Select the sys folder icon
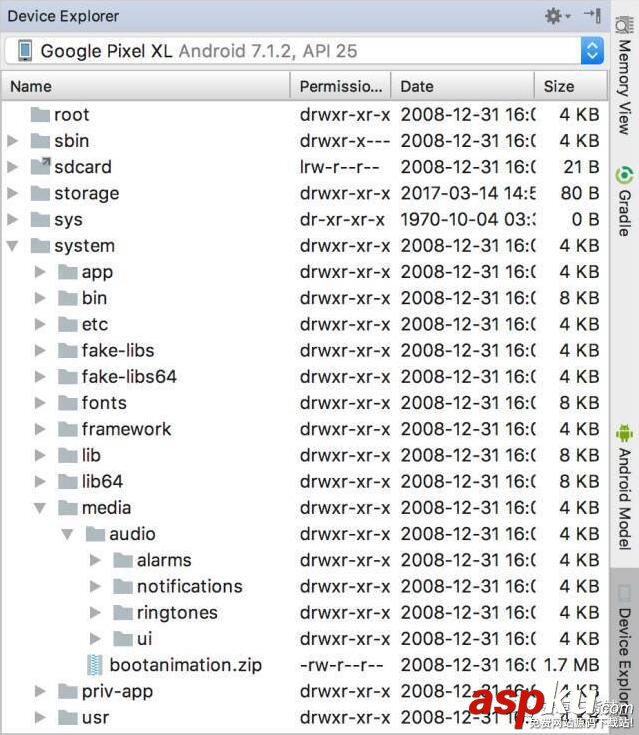This screenshot has height=735, width=639. [40, 219]
